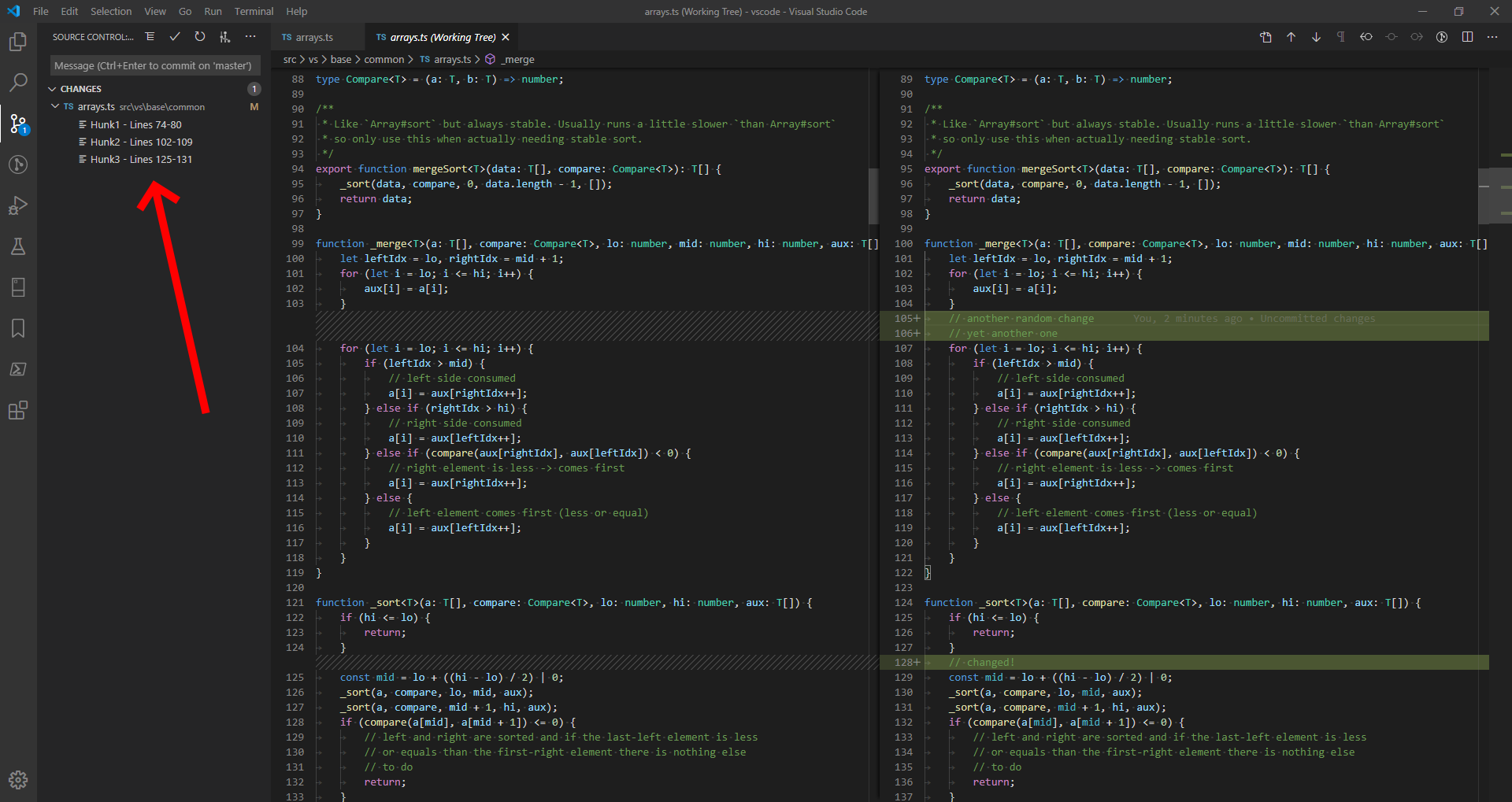Click the commit message input field
The width and height of the screenshot is (1512, 802).
pos(154,65)
